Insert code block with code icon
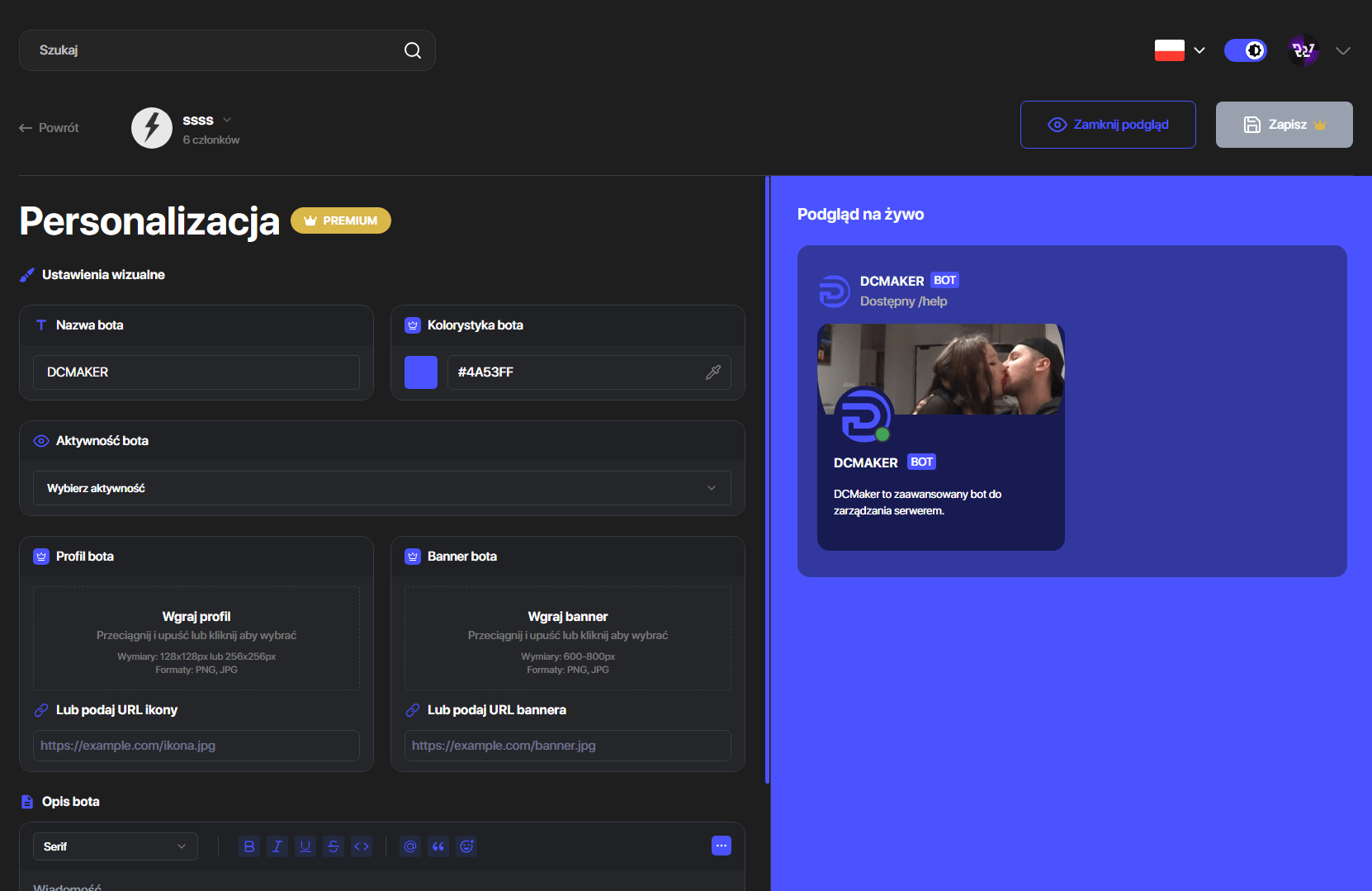 (x=362, y=846)
